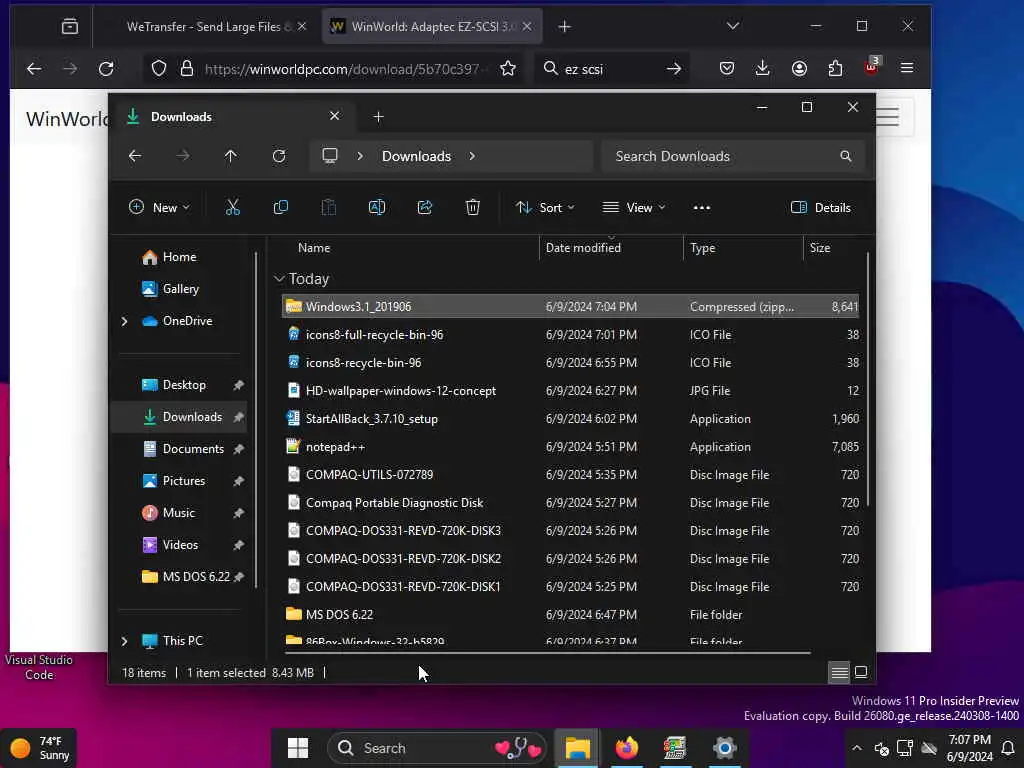Click the vertical scrollbar in the file list
Image resolution: width=1024 pixels, height=768 pixels.
[x=868, y=380]
